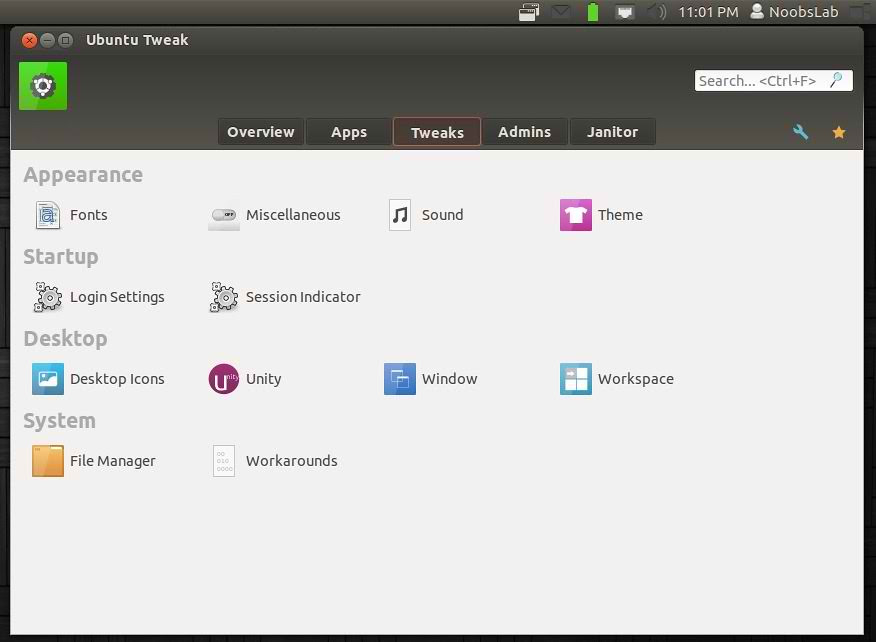The width and height of the screenshot is (876, 642).
Task: Open the Workarounds document icon
Action: click(224, 461)
